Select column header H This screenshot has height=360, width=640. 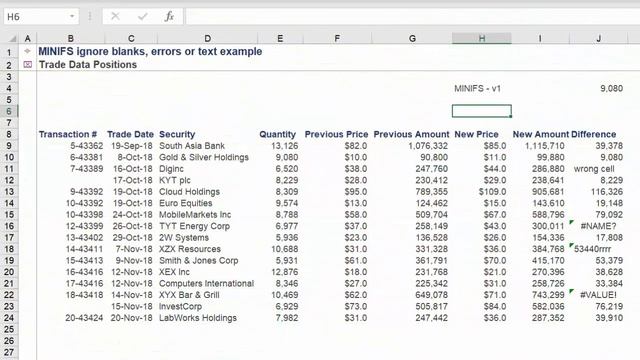pyautogui.click(x=482, y=38)
